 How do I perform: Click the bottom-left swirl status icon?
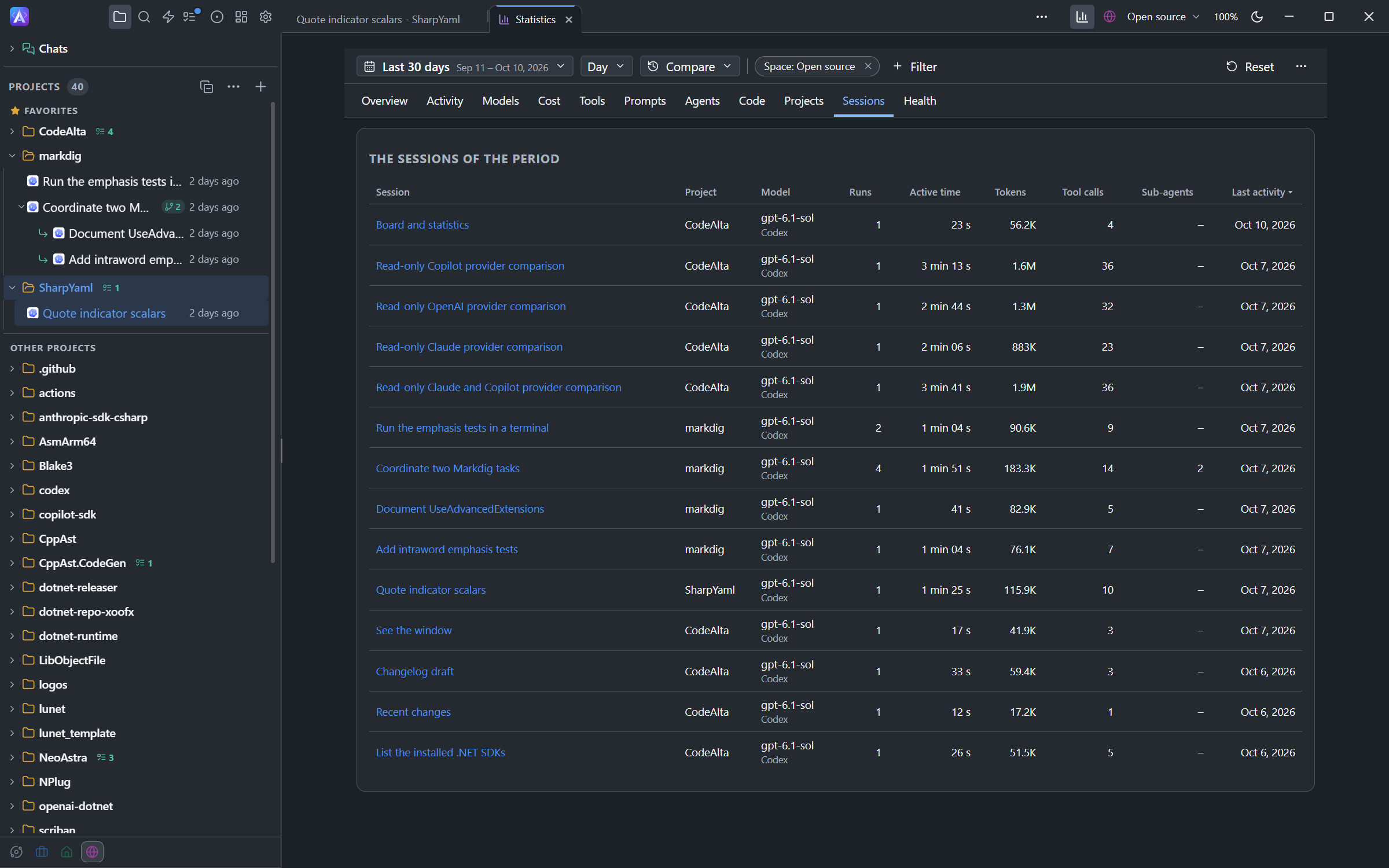click(x=17, y=852)
